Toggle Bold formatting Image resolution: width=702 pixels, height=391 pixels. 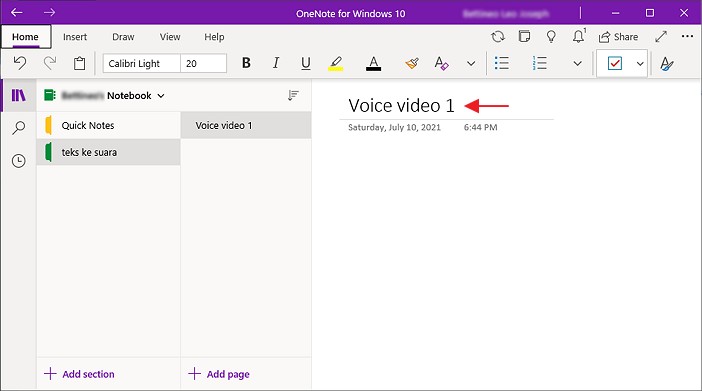click(246, 63)
